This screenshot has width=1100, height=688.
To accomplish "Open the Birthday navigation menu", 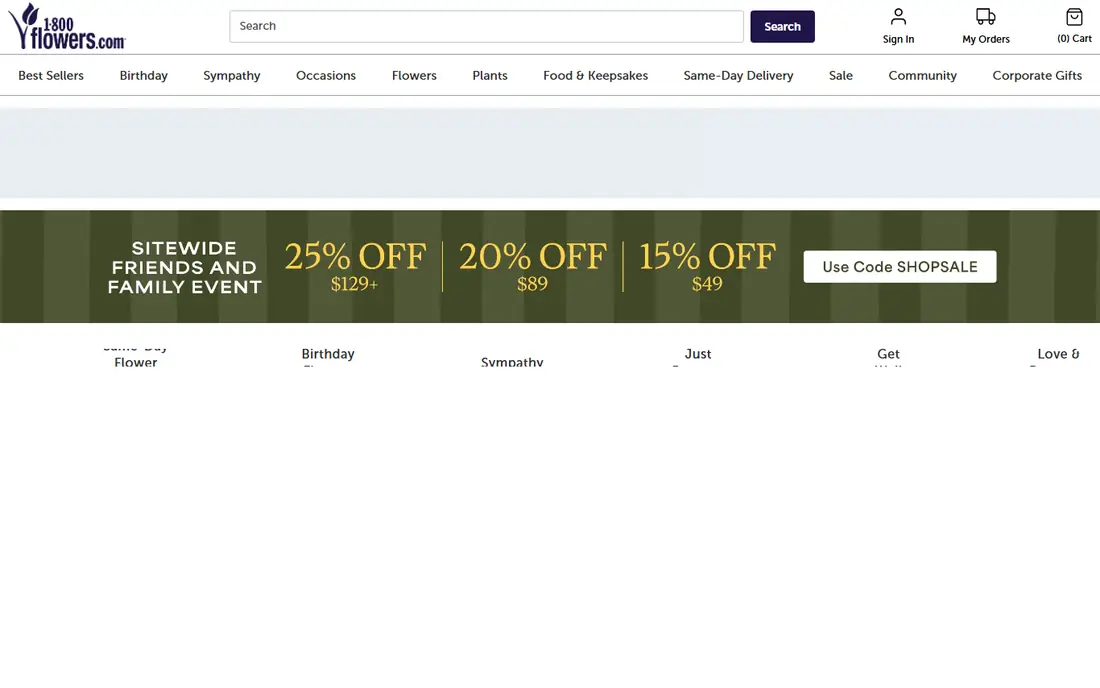I will (143, 76).
